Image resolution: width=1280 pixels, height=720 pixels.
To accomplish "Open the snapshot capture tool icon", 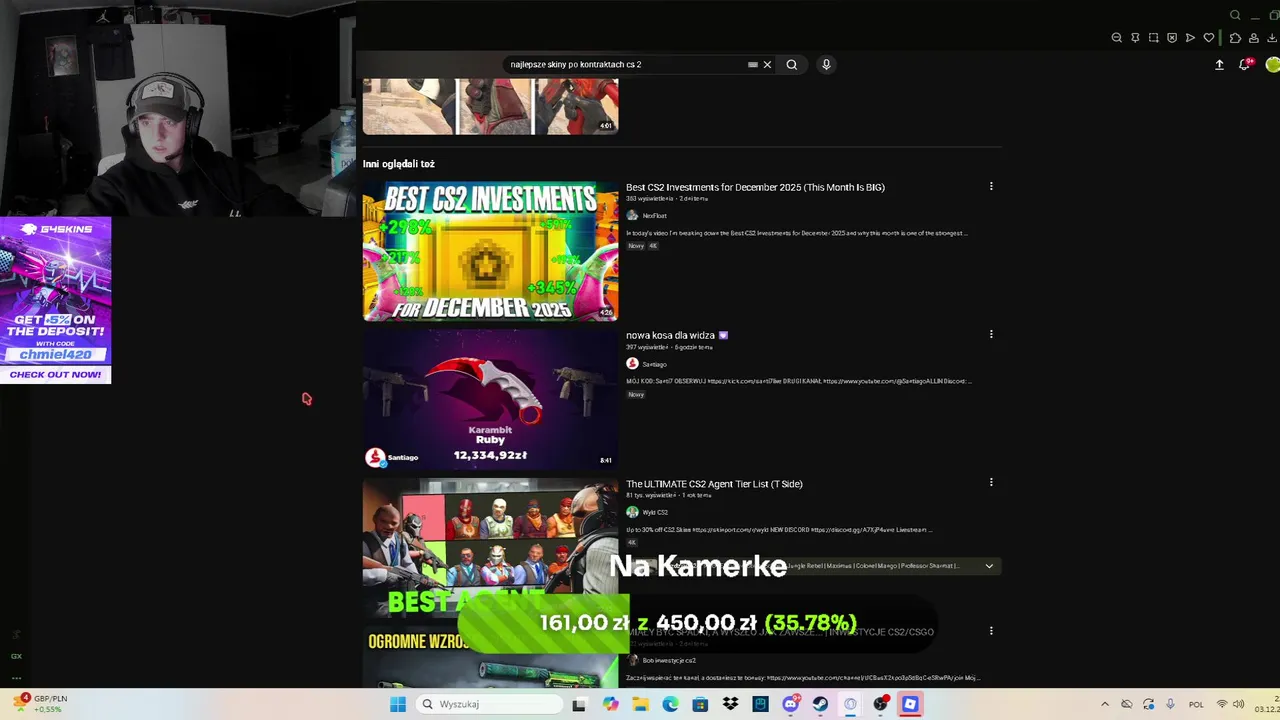I will [1153, 38].
